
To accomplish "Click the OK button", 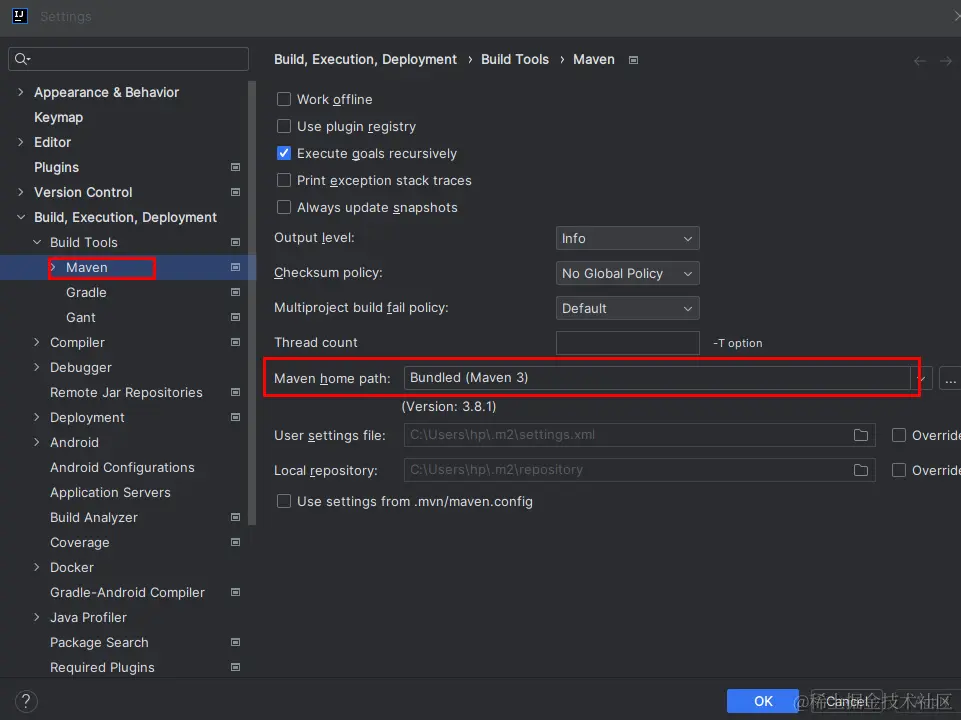I will coord(763,701).
